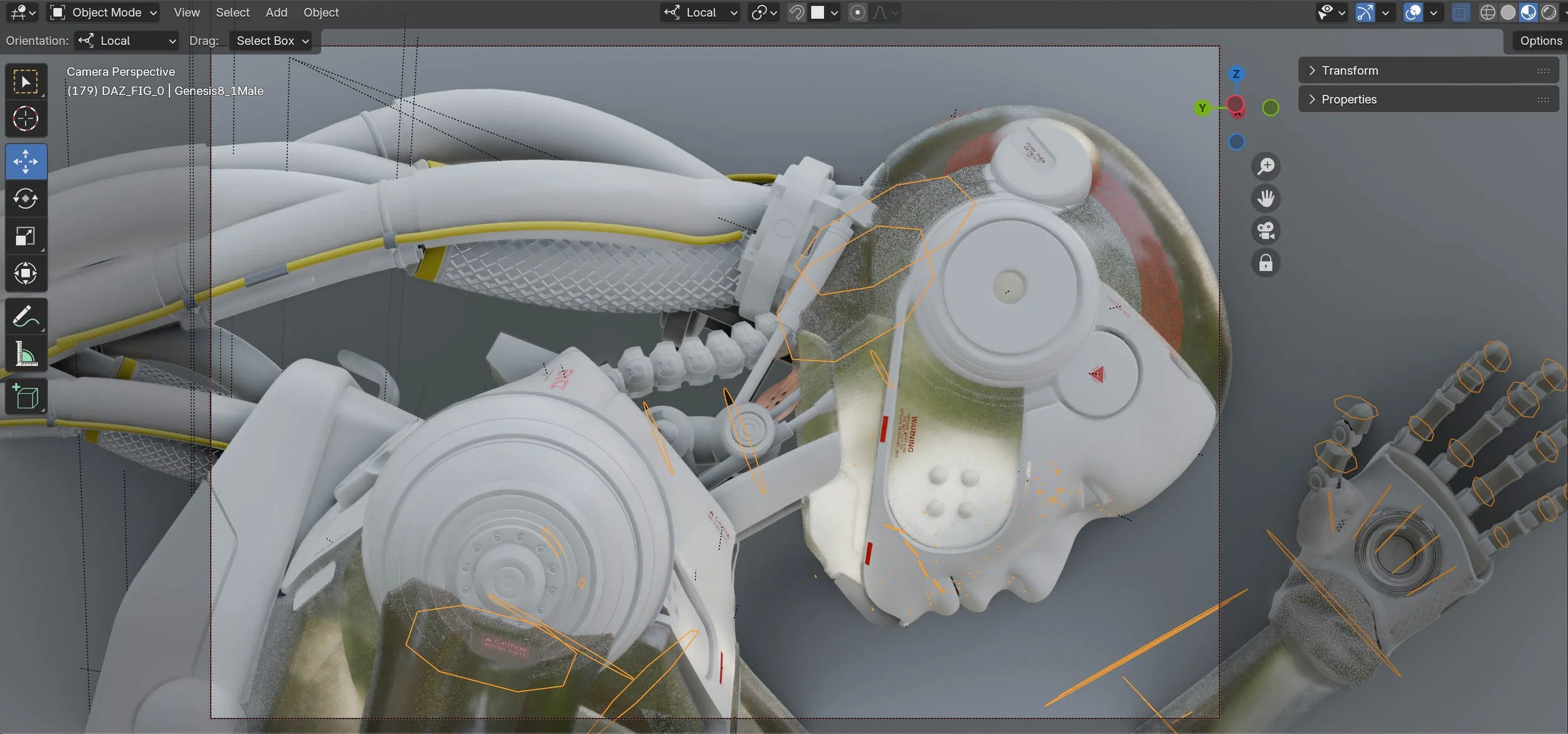Toggle snapping magnet icon
The width and height of the screenshot is (1568, 734).
[x=797, y=13]
